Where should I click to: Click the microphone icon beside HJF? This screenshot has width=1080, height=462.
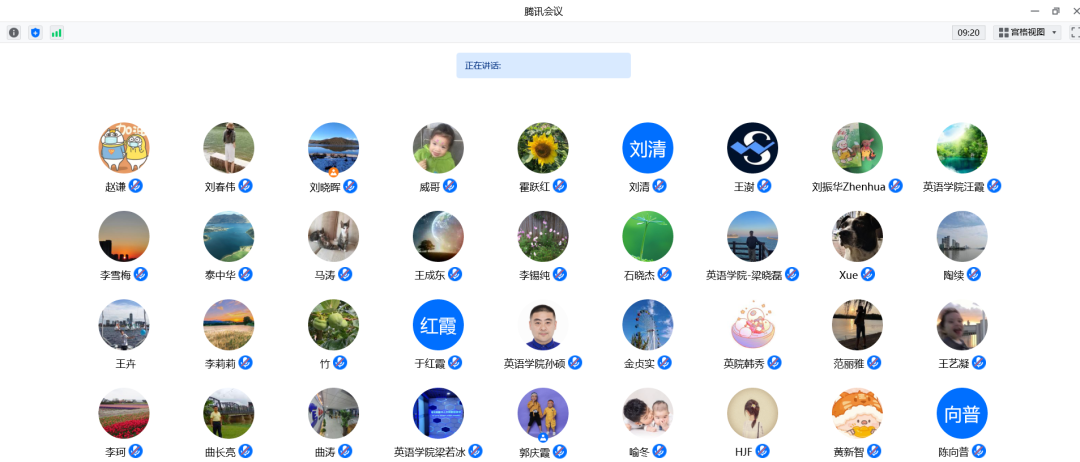point(763,451)
